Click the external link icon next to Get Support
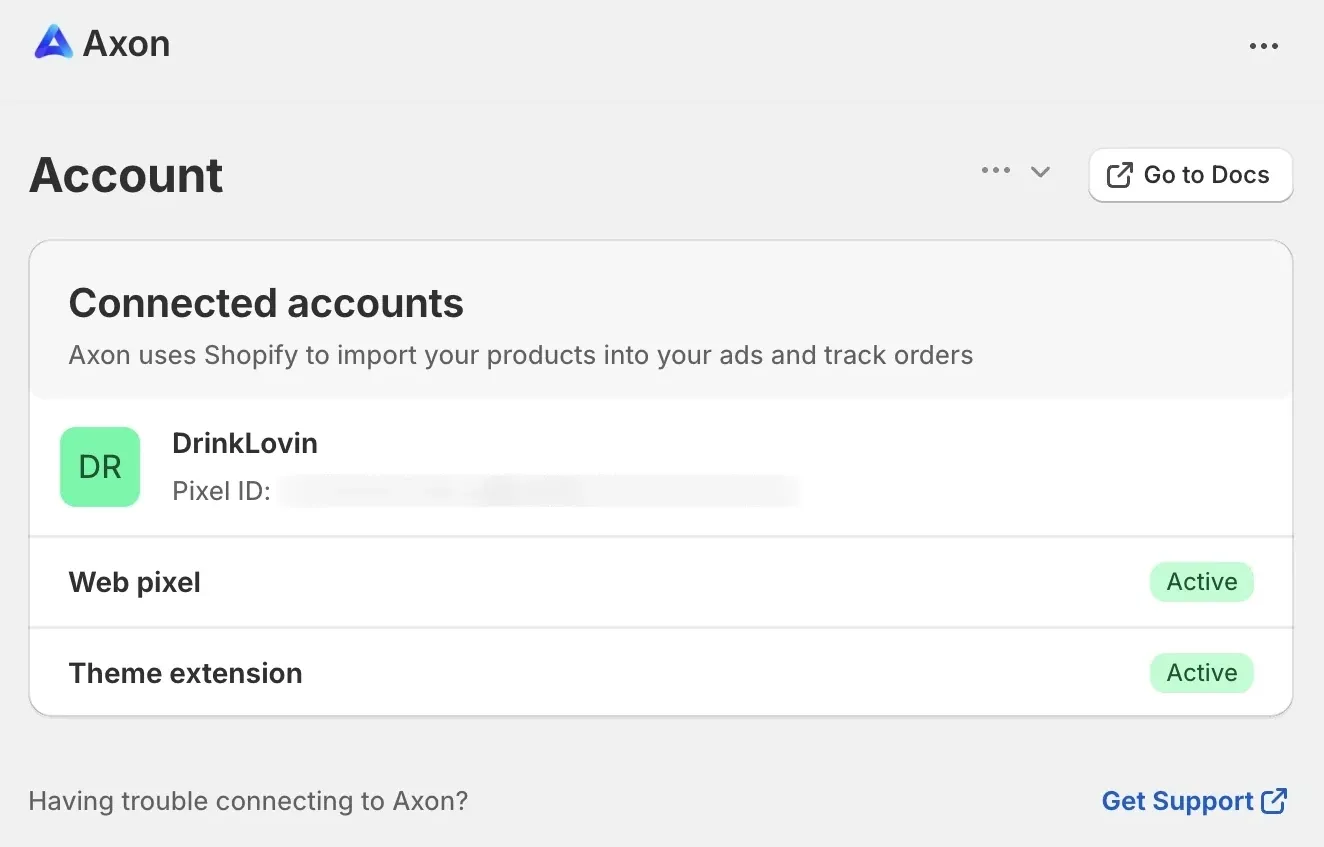Screen dimensions: 1324x847 point(1275,800)
